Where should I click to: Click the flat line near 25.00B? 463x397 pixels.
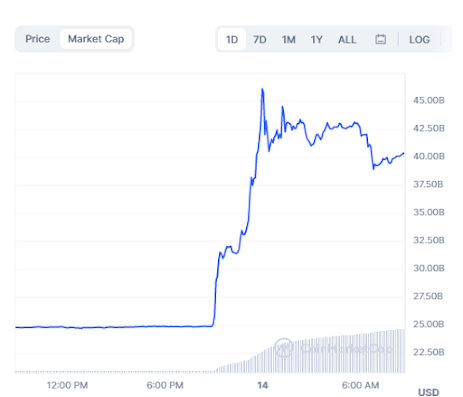pos(113,327)
